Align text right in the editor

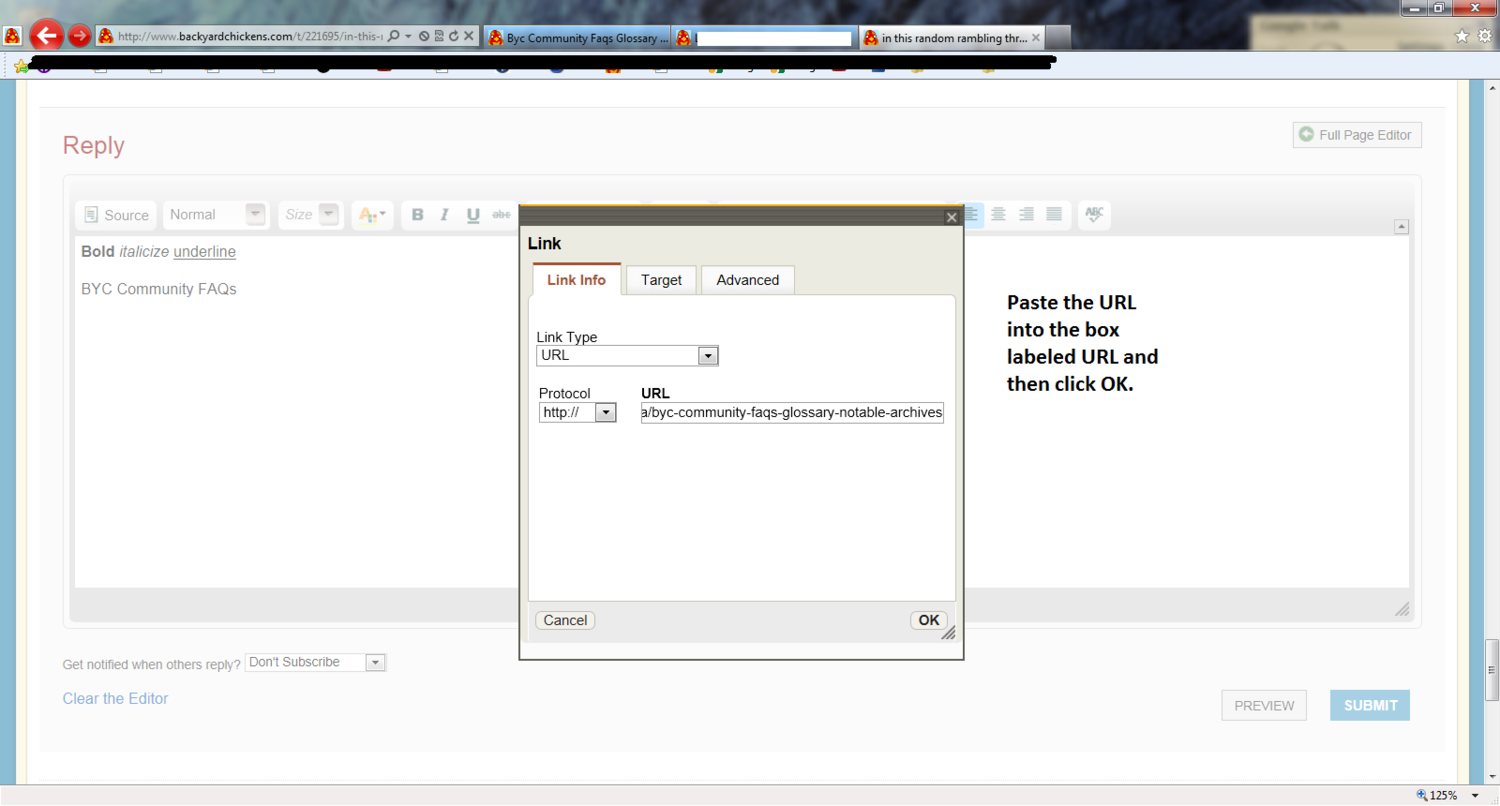(1026, 214)
